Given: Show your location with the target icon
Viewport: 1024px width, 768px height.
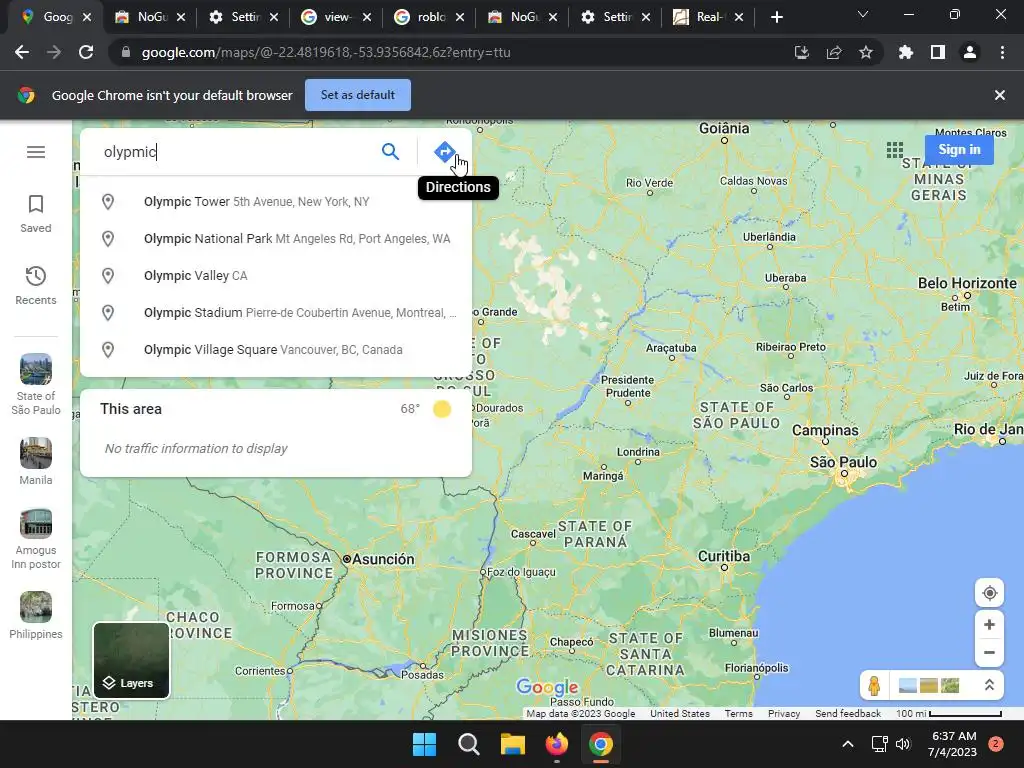Looking at the screenshot, I should pos(989,593).
